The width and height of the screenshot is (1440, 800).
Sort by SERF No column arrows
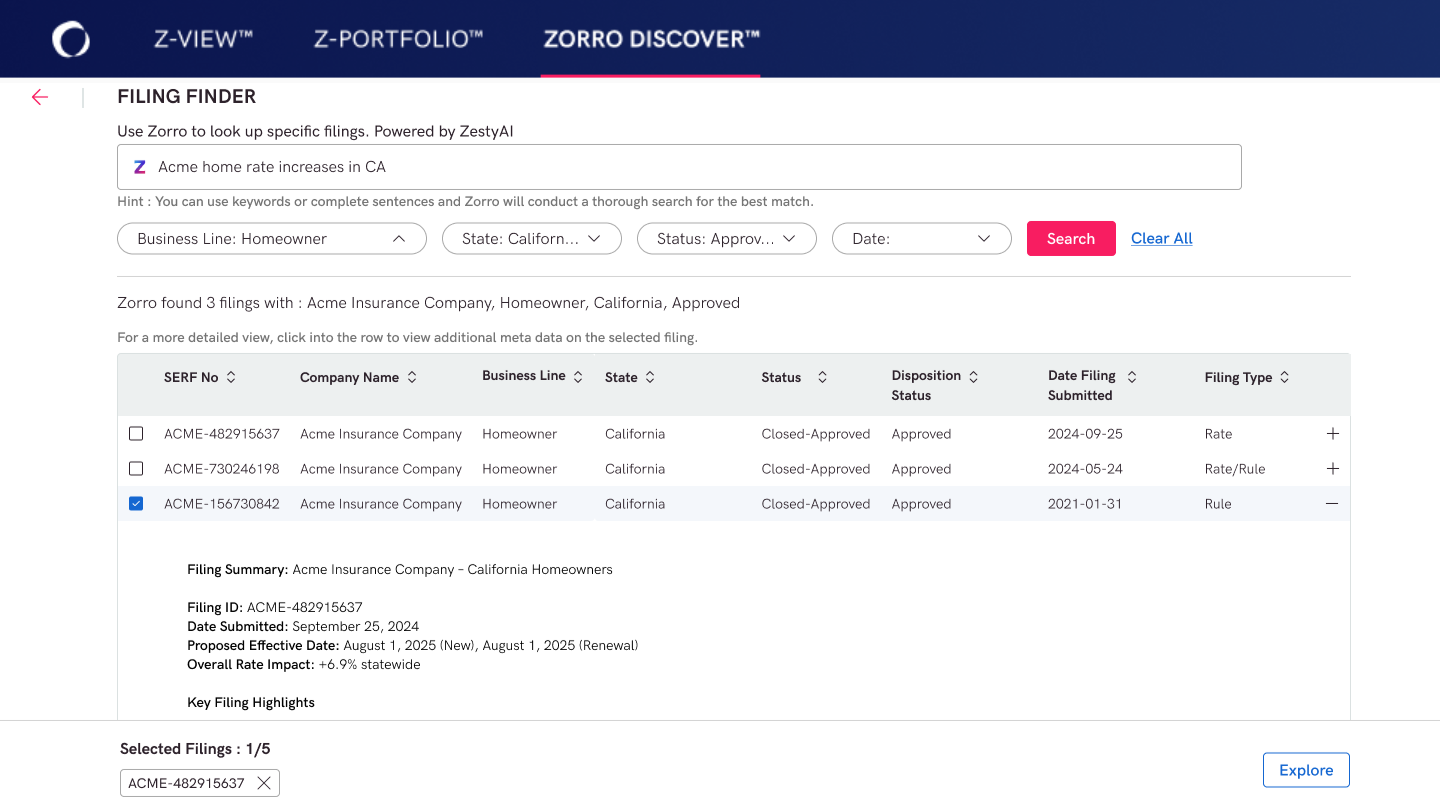(x=231, y=377)
